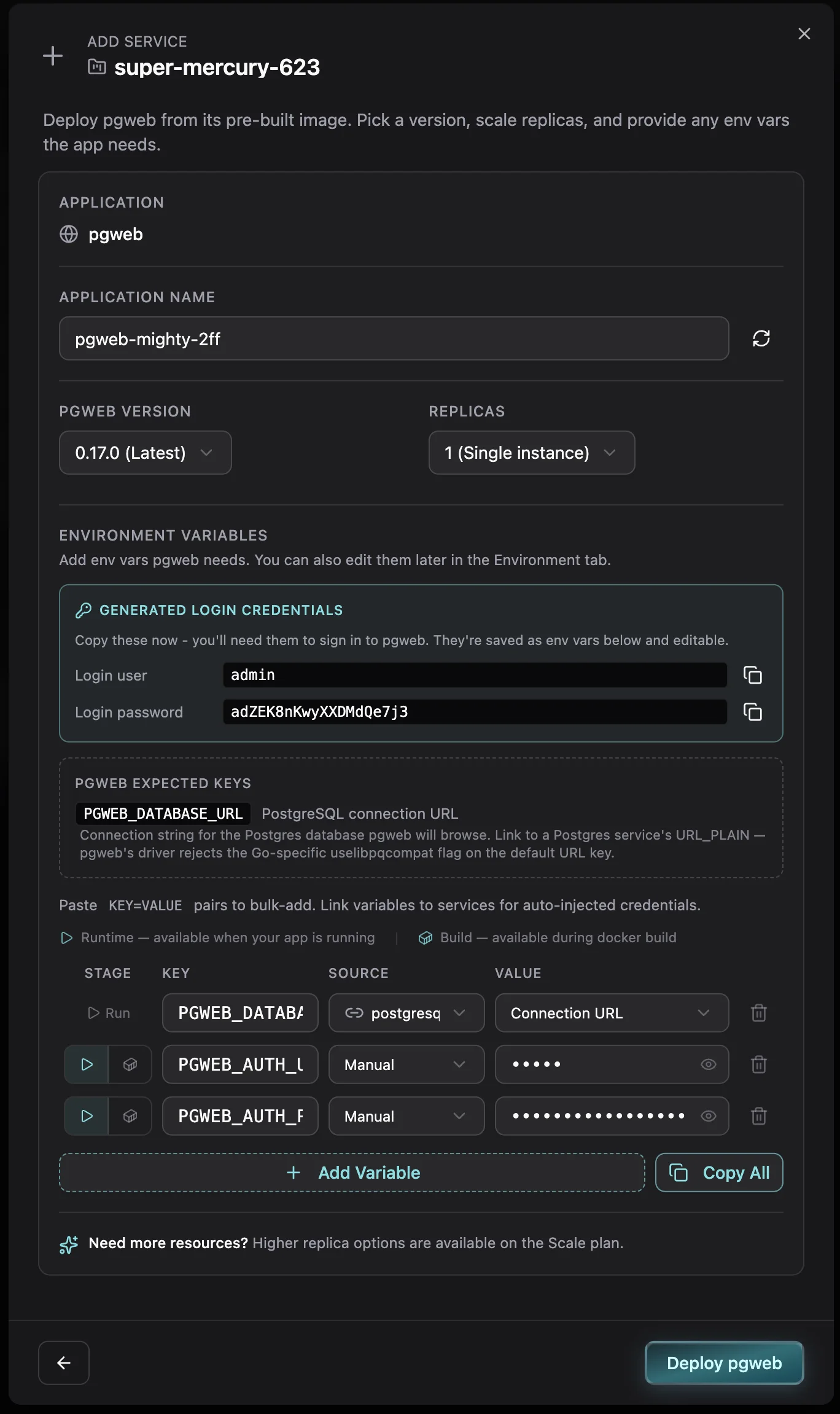The height and width of the screenshot is (1414, 840).
Task: Click the Run stage label of PGWEB_DATABASE row
Action: (109, 1013)
